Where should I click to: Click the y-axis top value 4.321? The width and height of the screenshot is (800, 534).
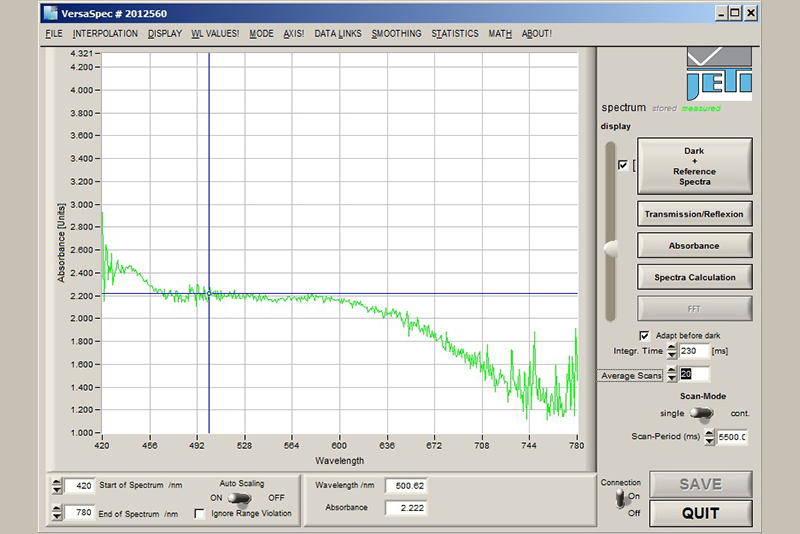(x=82, y=54)
